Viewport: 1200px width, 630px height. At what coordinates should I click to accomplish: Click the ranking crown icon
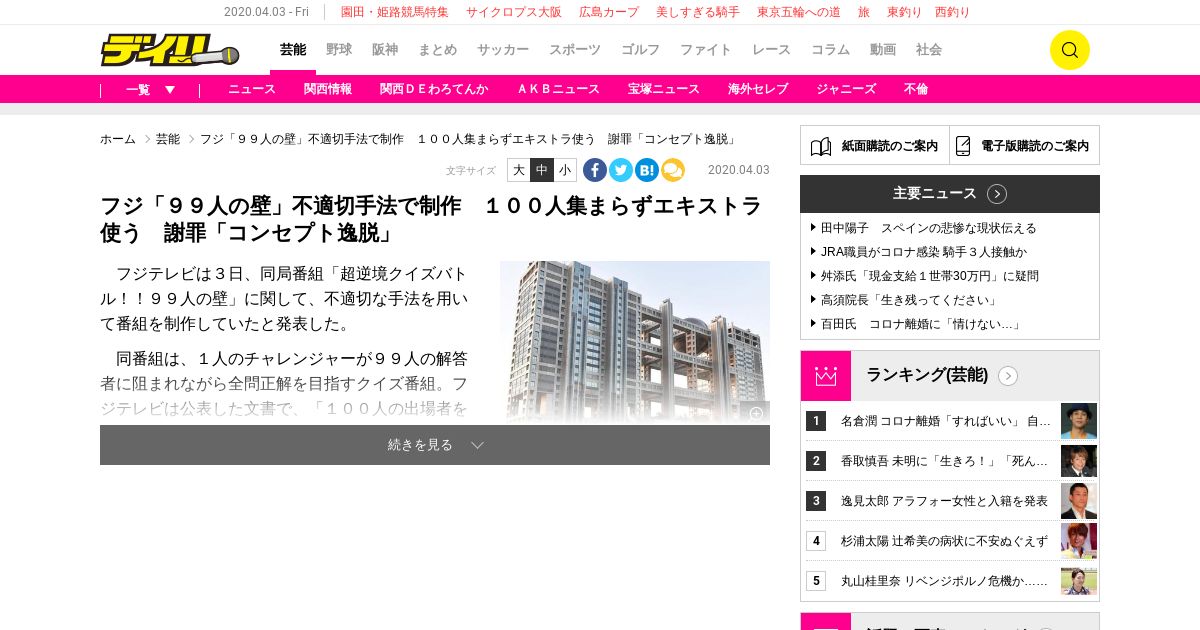[x=825, y=376]
